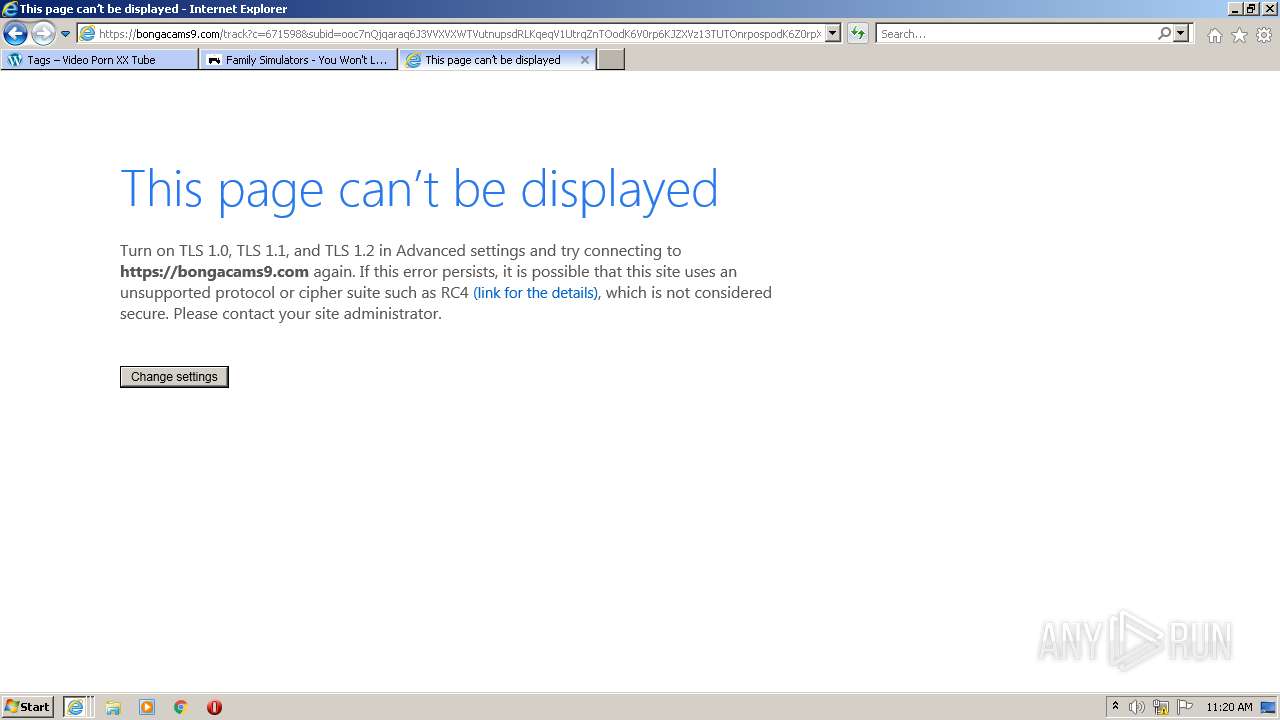Expand the address bar autocomplete dropdown
Viewport: 1280px width, 720px height.
pos(833,34)
